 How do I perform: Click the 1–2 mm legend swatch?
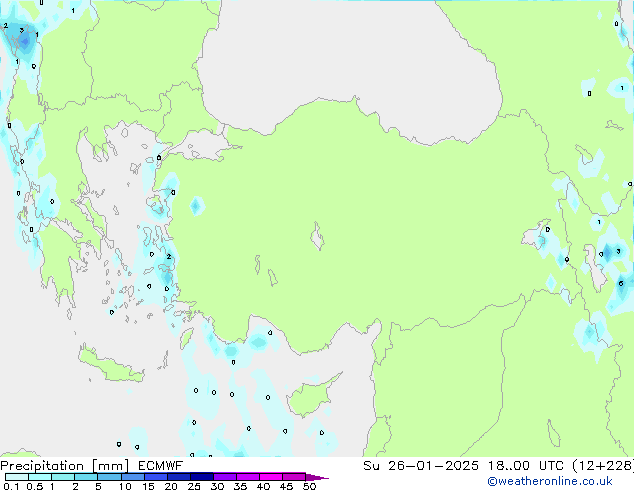[63, 477]
